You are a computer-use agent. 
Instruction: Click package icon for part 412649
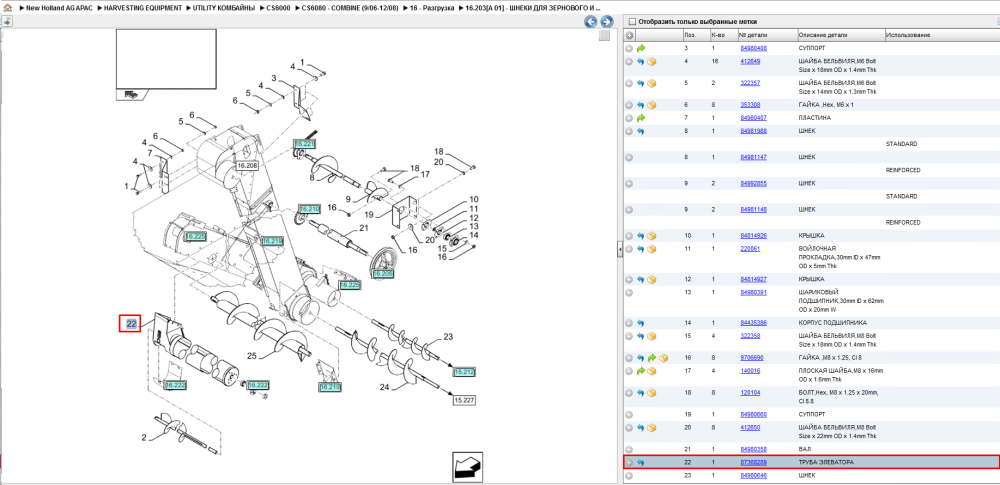[x=652, y=62]
